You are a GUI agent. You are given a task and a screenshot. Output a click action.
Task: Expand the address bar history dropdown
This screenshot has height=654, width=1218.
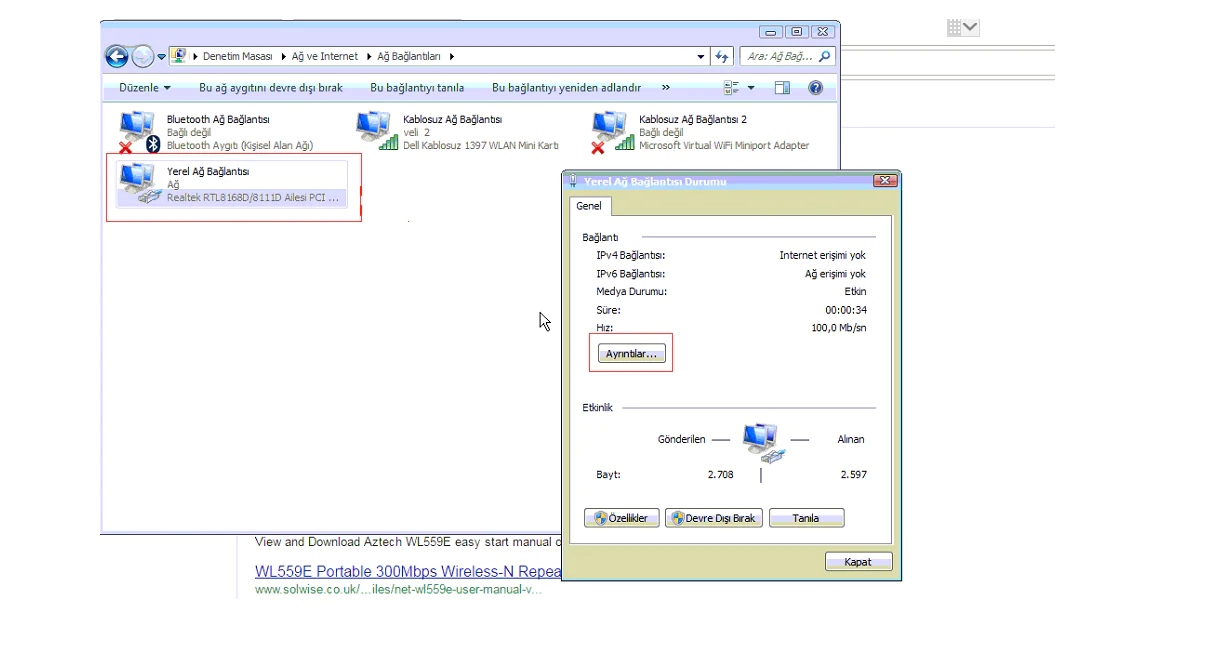click(700, 57)
